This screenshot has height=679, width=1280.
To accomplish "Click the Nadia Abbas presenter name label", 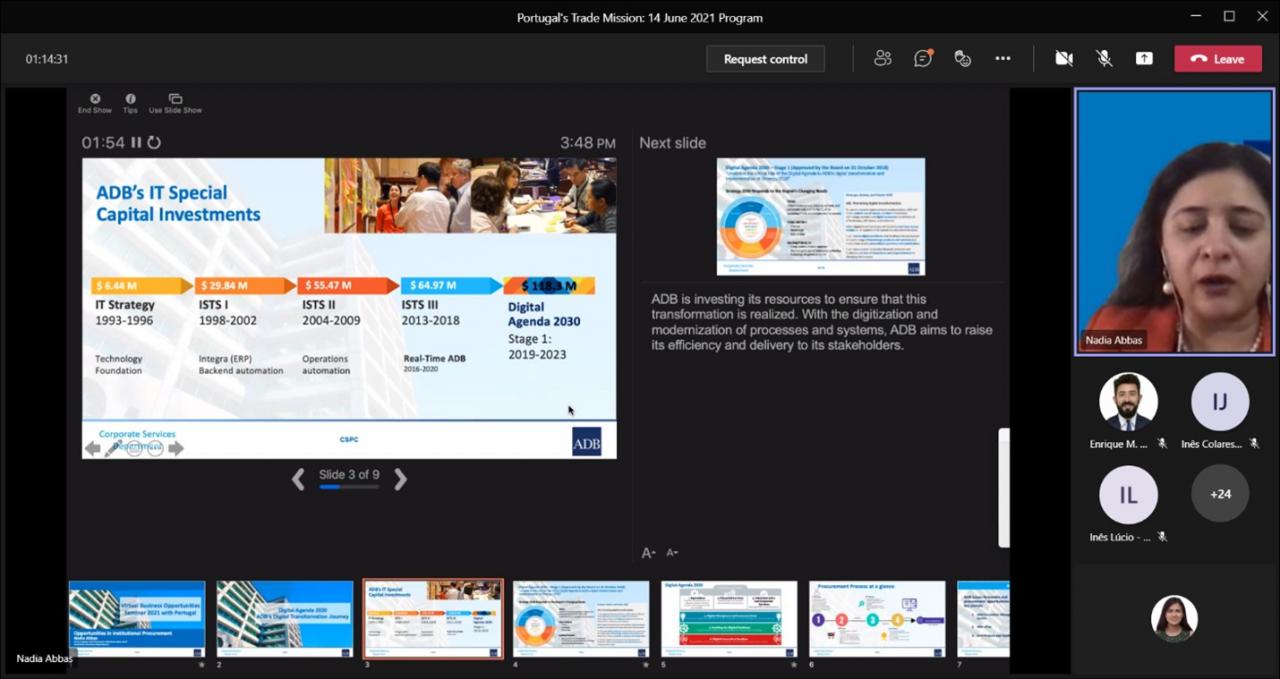I will 1115,340.
